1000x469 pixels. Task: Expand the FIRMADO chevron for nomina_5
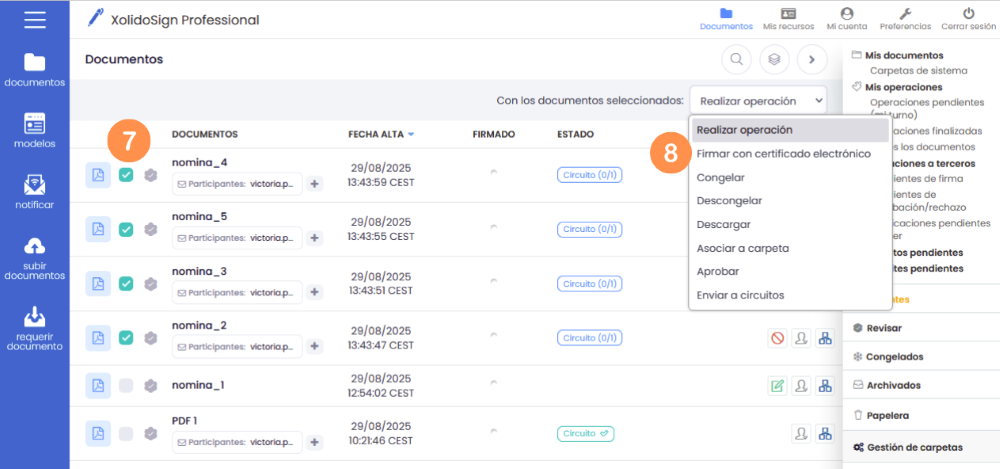[493, 226]
